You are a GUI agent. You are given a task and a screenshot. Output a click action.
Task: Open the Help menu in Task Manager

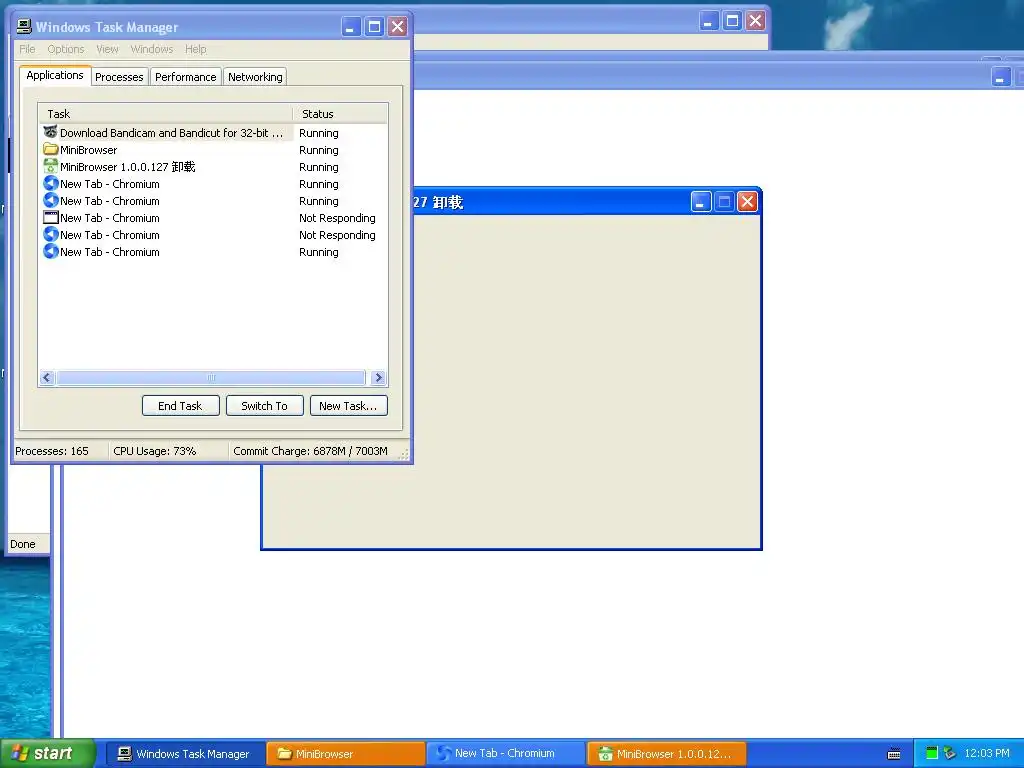(195, 49)
